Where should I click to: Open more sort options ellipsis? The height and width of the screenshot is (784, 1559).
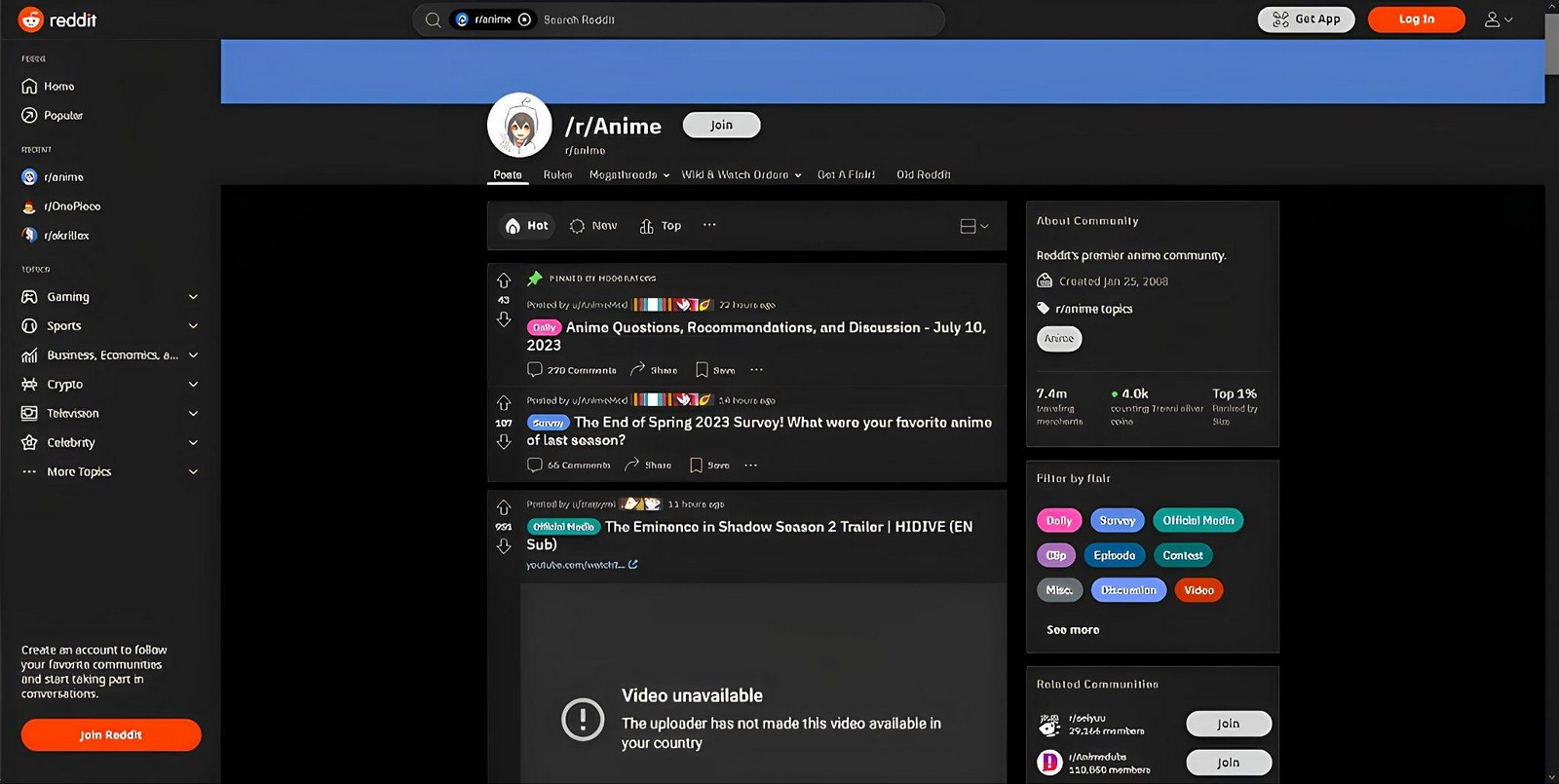tap(709, 225)
